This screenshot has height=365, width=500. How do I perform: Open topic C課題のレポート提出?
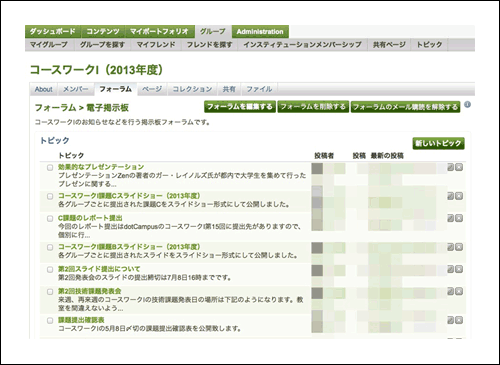click(x=90, y=218)
